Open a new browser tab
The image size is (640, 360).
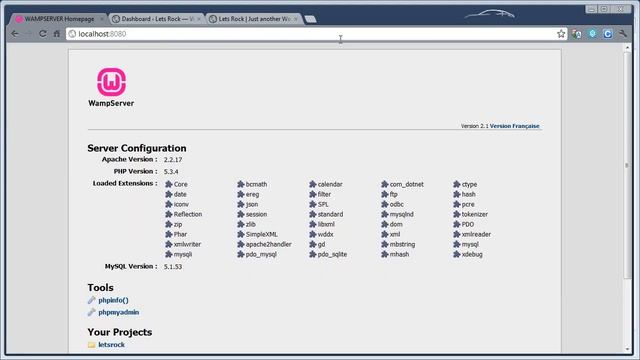(x=311, y=19)
